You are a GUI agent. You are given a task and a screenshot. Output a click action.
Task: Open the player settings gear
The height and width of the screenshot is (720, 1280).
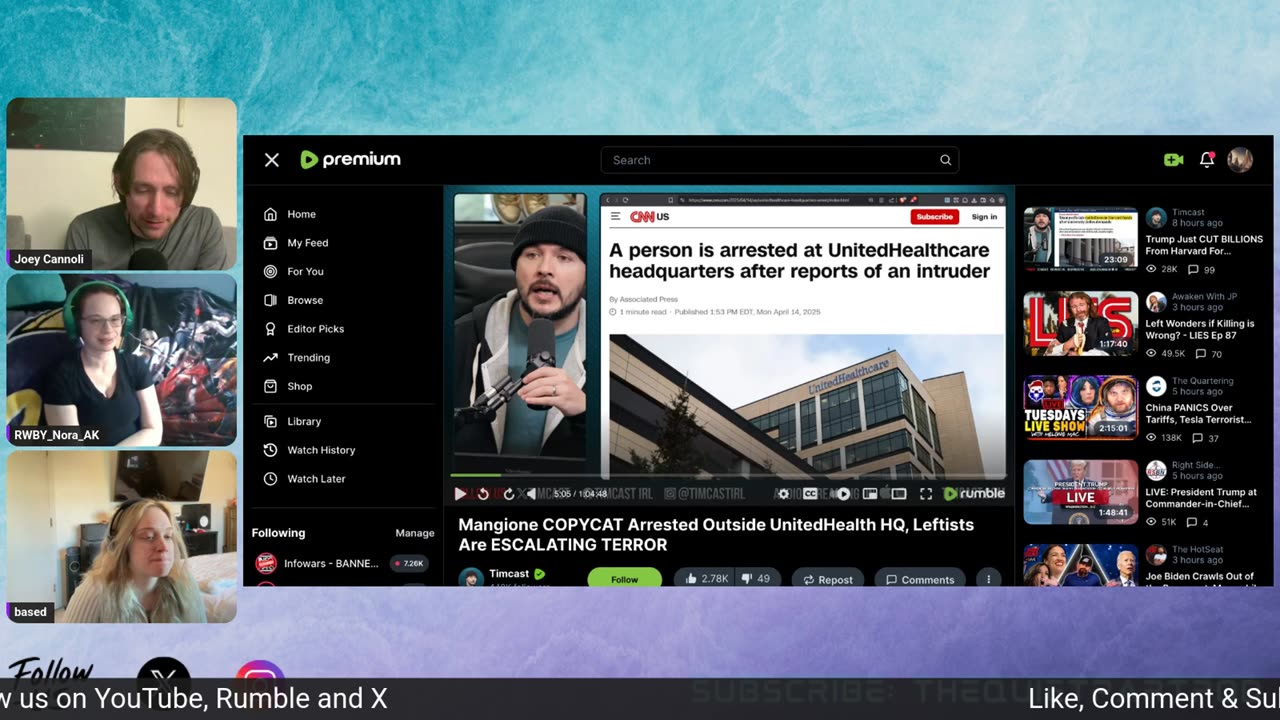[783, 494]
